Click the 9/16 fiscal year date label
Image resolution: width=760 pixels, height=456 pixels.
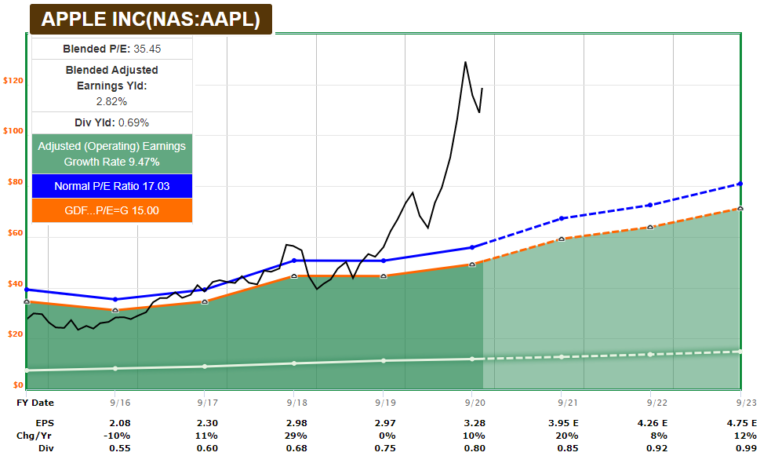coord(116,402)
